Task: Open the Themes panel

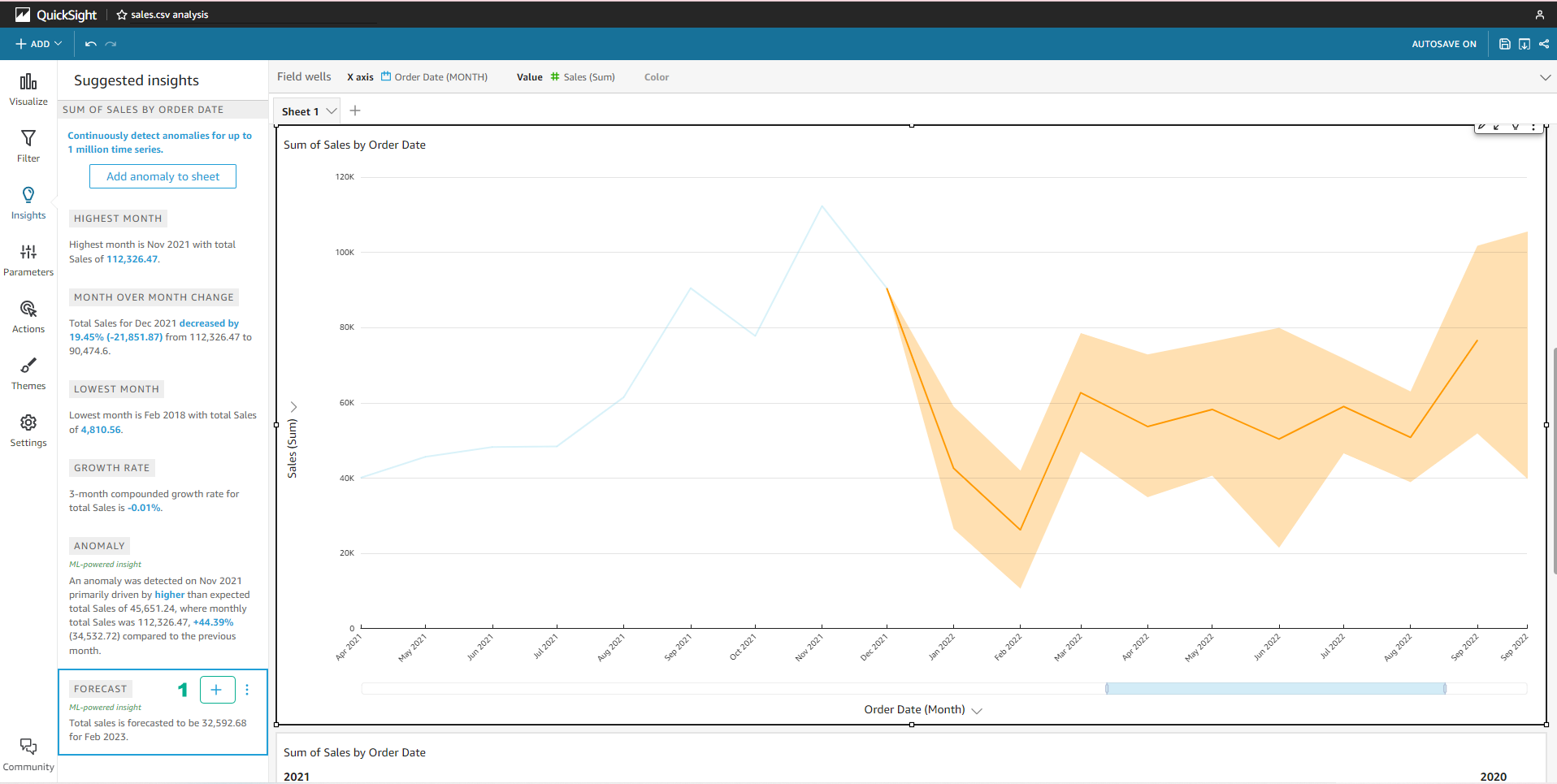Action: click(x=28, y=374)
